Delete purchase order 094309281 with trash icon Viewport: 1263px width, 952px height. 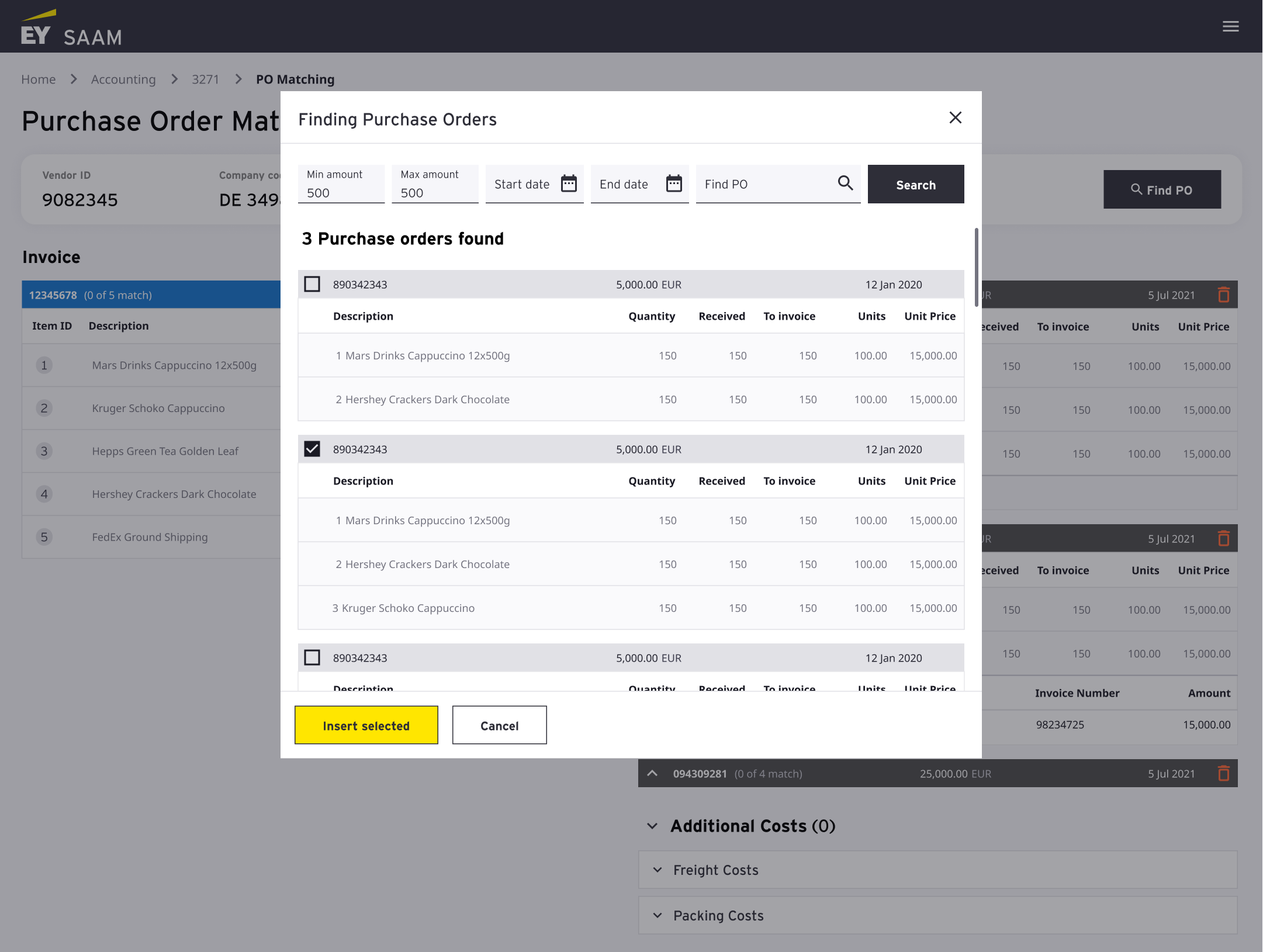click(1223, 774)
